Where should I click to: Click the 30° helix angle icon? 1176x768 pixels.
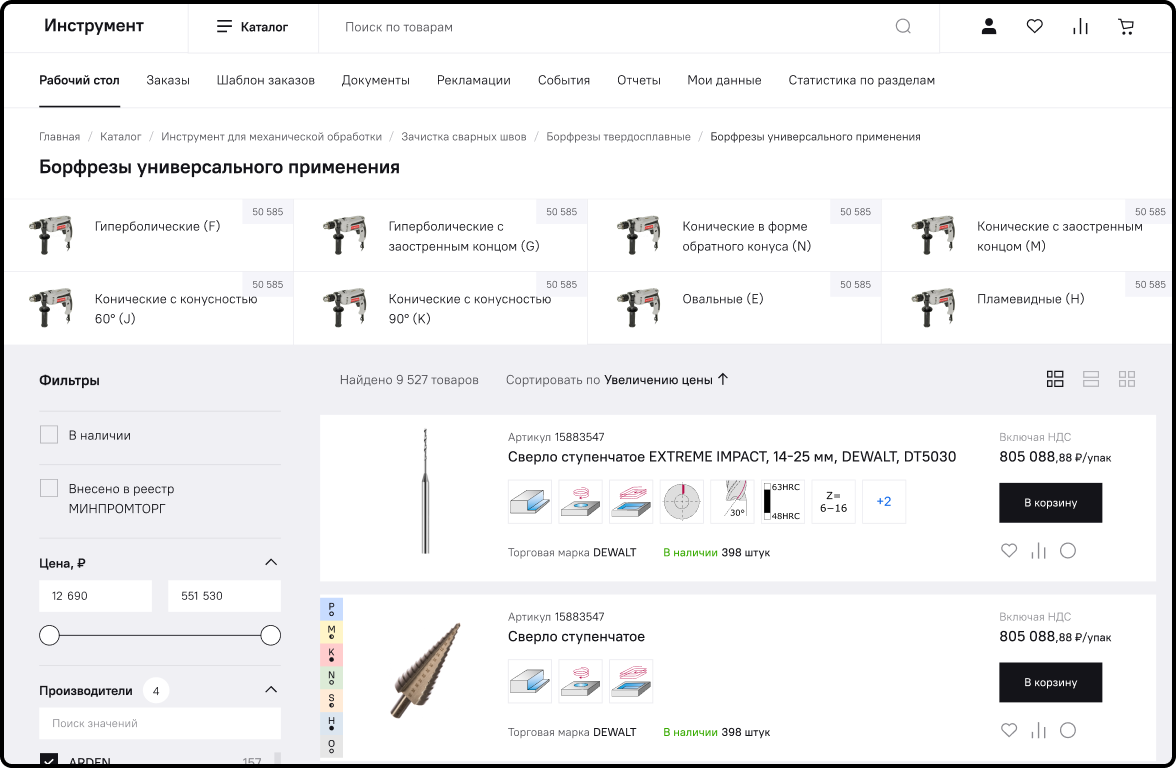pos(732,502)
